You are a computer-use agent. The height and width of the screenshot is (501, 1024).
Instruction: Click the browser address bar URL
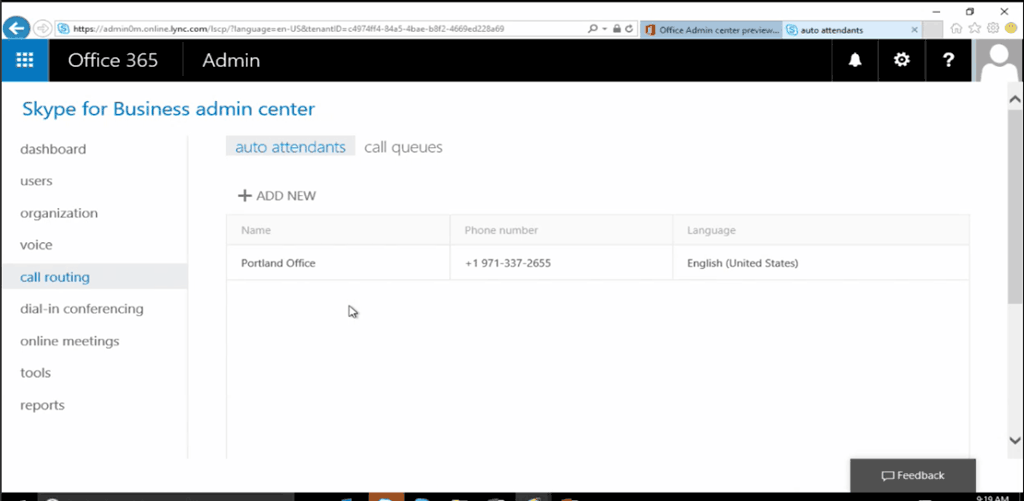tap(300, 29)
